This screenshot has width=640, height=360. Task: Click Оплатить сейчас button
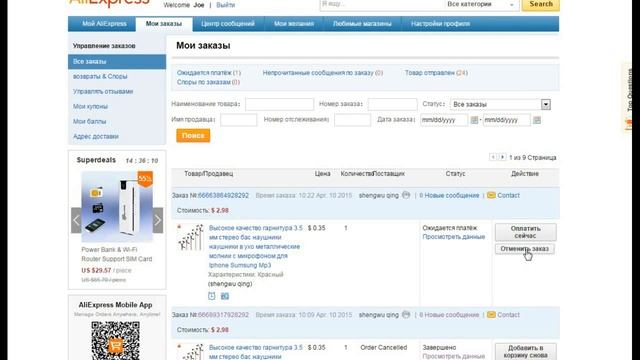pyautogui.click(x=526, y=232)
